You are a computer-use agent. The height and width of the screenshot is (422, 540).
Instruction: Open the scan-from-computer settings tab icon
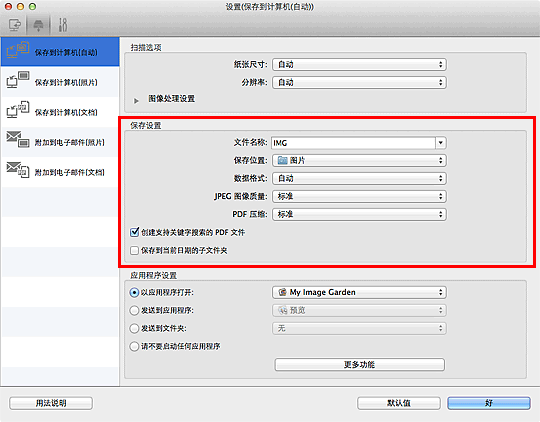[14, 25]
